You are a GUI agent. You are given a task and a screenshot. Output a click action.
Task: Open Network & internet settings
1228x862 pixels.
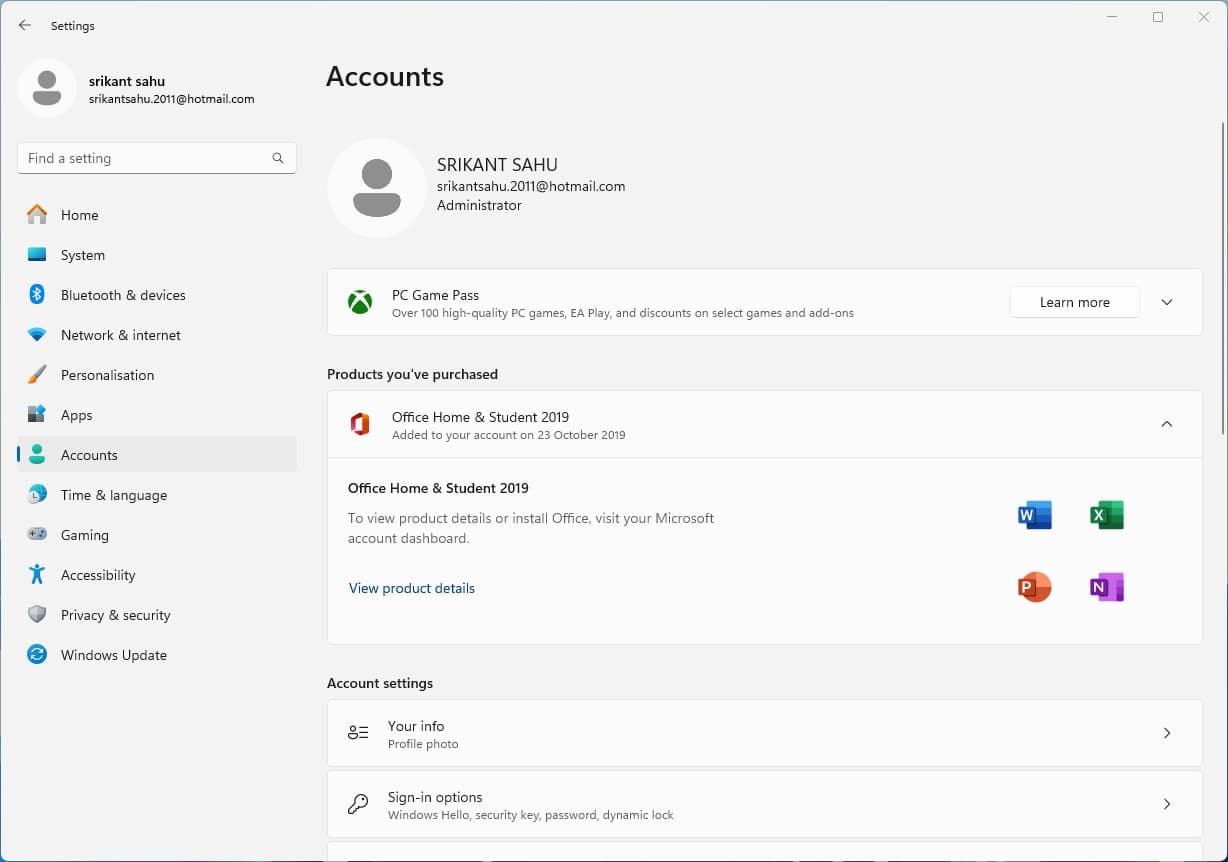coord(120,335)
